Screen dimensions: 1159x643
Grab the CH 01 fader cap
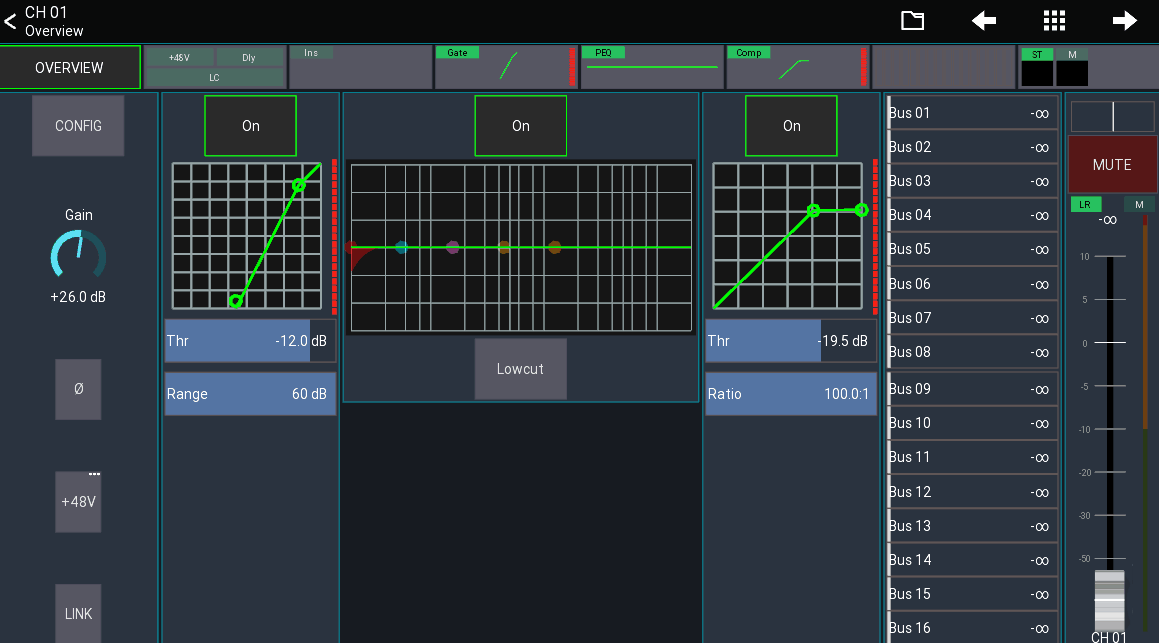[x=1109, y=599]
